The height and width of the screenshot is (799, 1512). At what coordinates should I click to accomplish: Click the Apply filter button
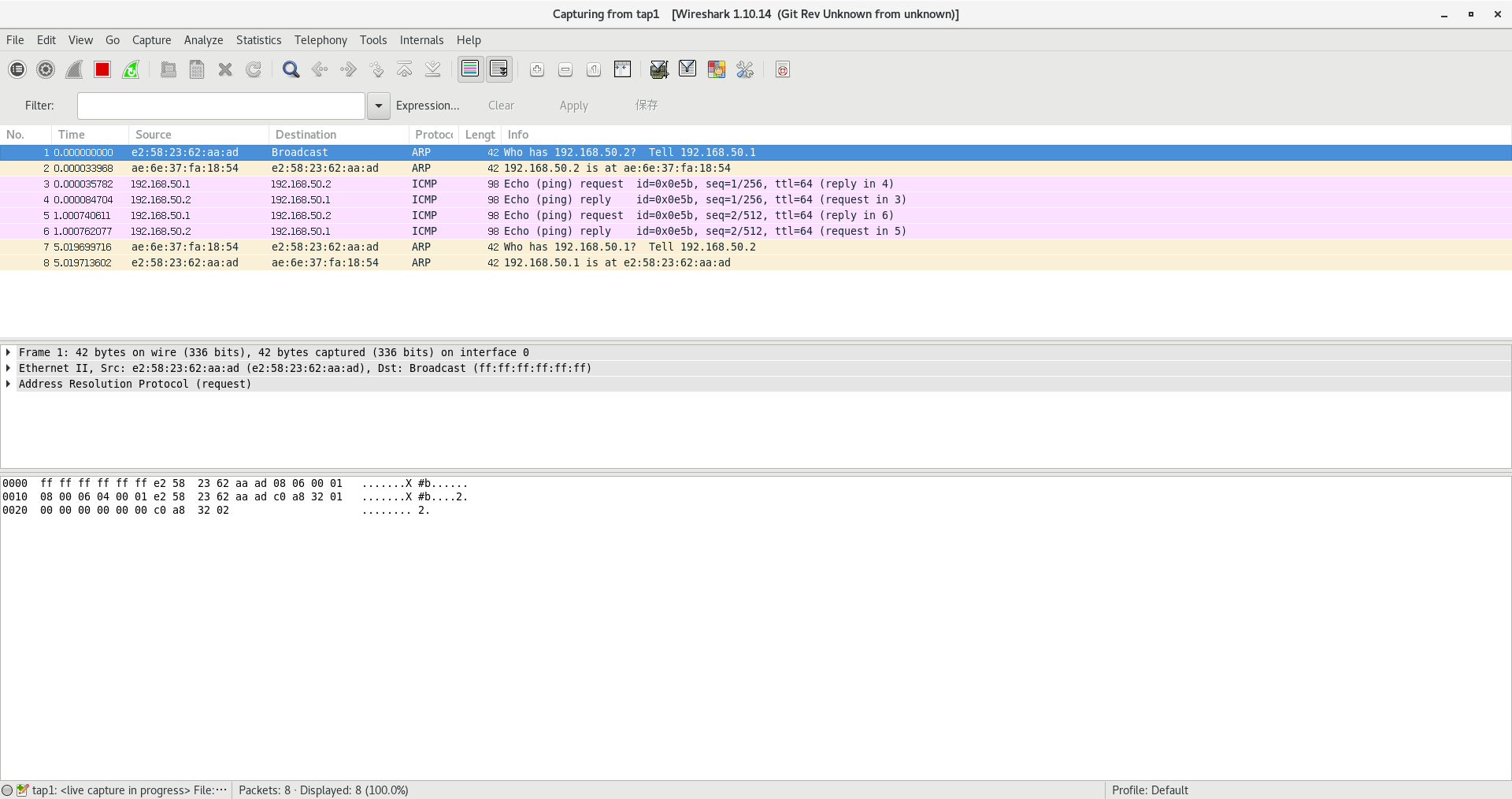click(574, 106)
